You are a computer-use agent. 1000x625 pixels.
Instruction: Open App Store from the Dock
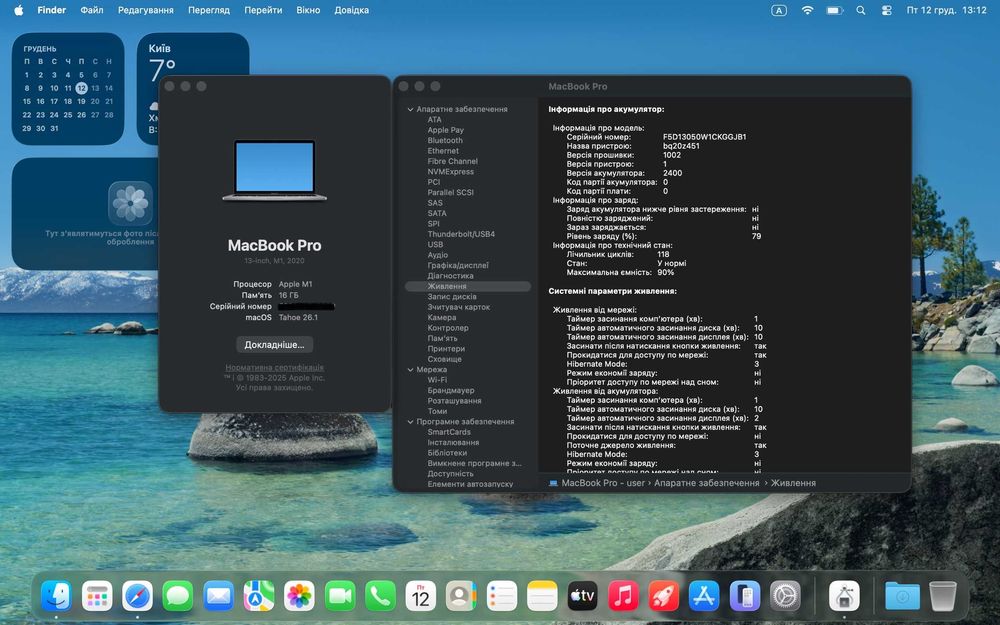pyautogui.click(x=704, y=597)
